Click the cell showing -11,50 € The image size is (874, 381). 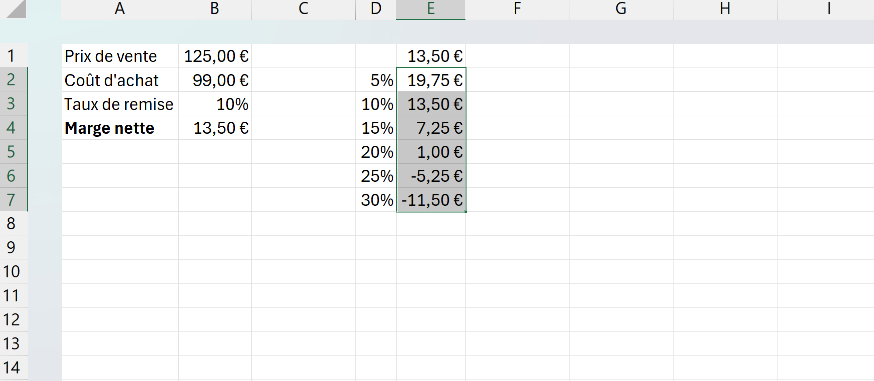pos(431,200)
